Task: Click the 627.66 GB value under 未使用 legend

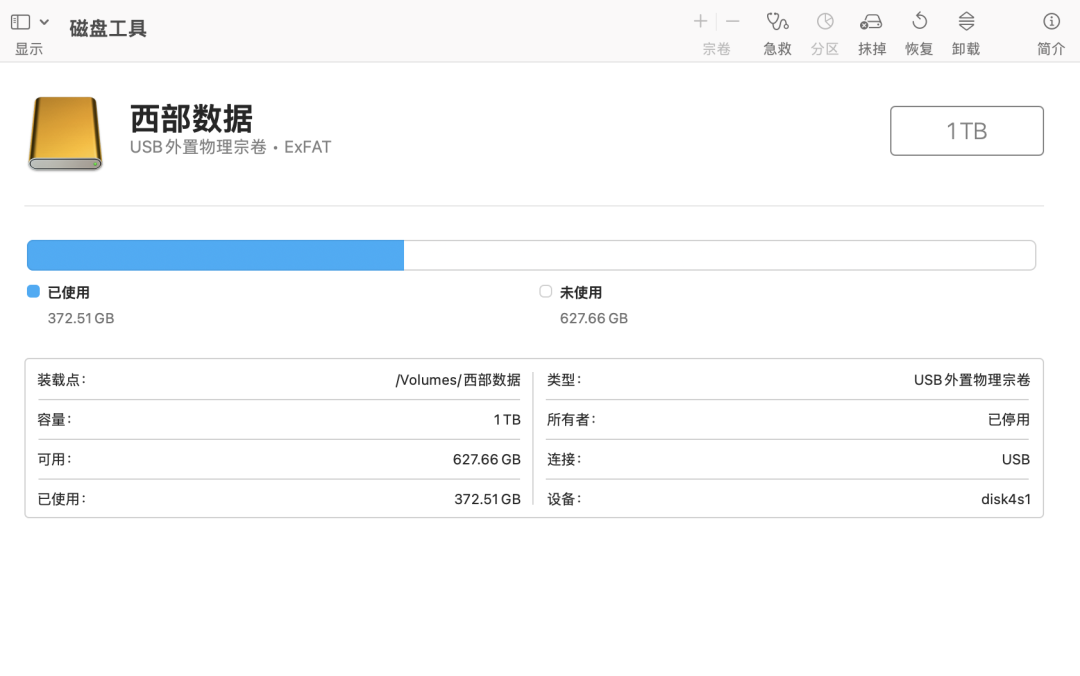Action: click(594, 318)
